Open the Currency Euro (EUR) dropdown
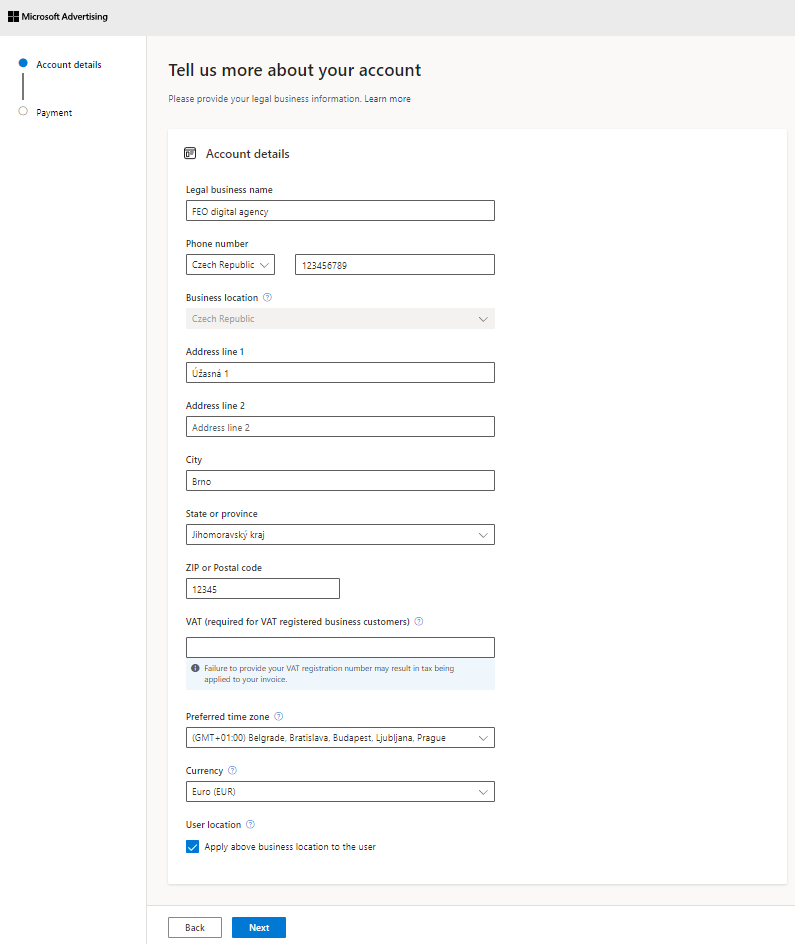 click(340, 791)
